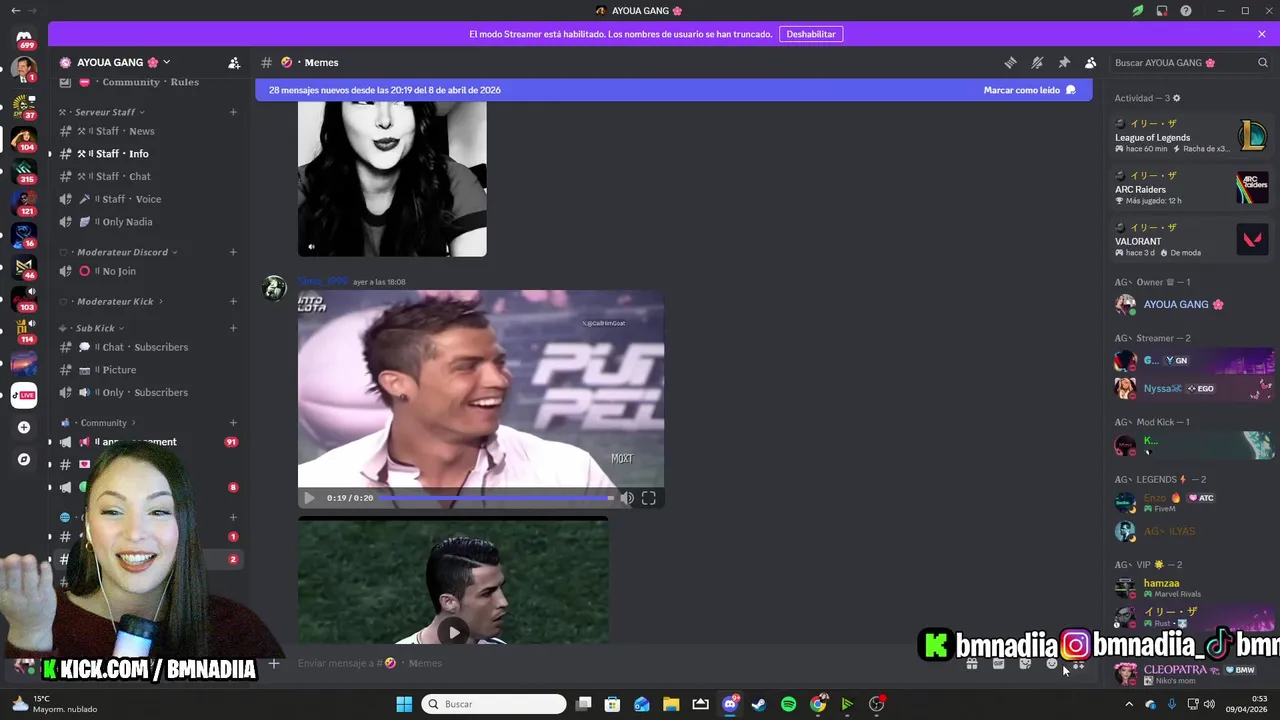Click the plus attach button in message bar
The height and width of the screenshot is (720, 1280).
coord(274,663)
